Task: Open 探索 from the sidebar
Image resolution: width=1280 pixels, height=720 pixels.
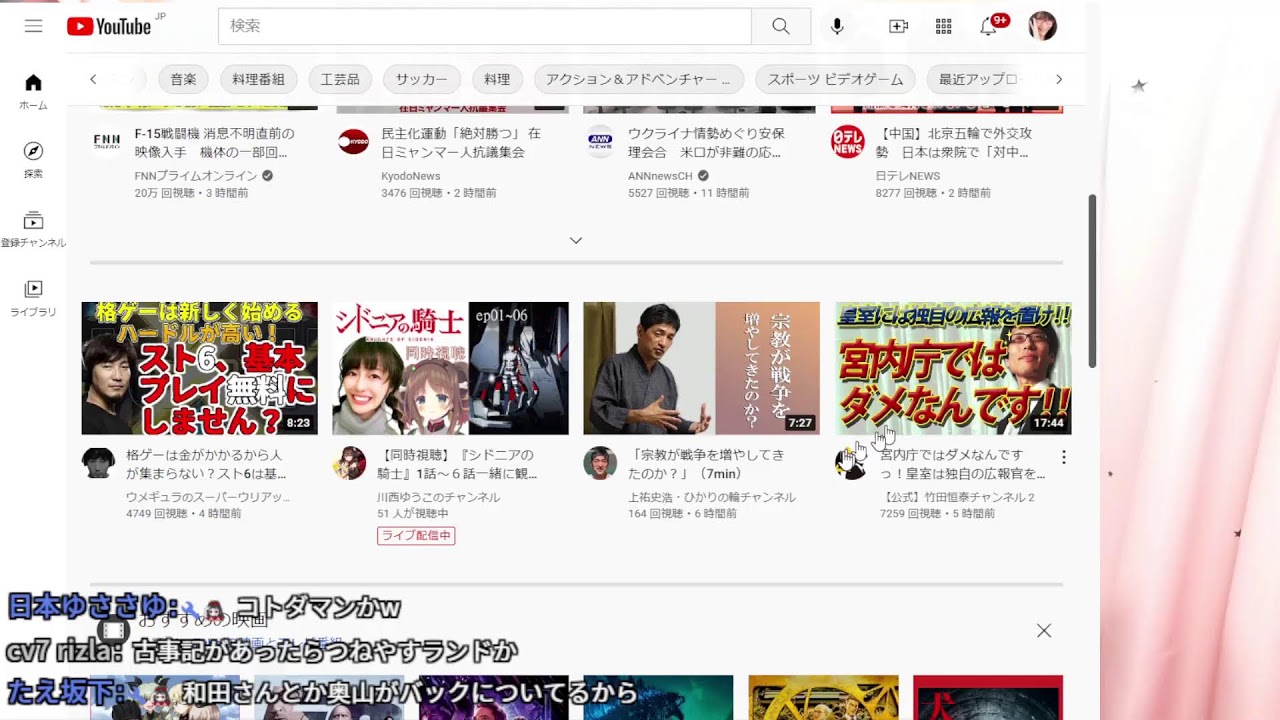Action: click(33, 158)
